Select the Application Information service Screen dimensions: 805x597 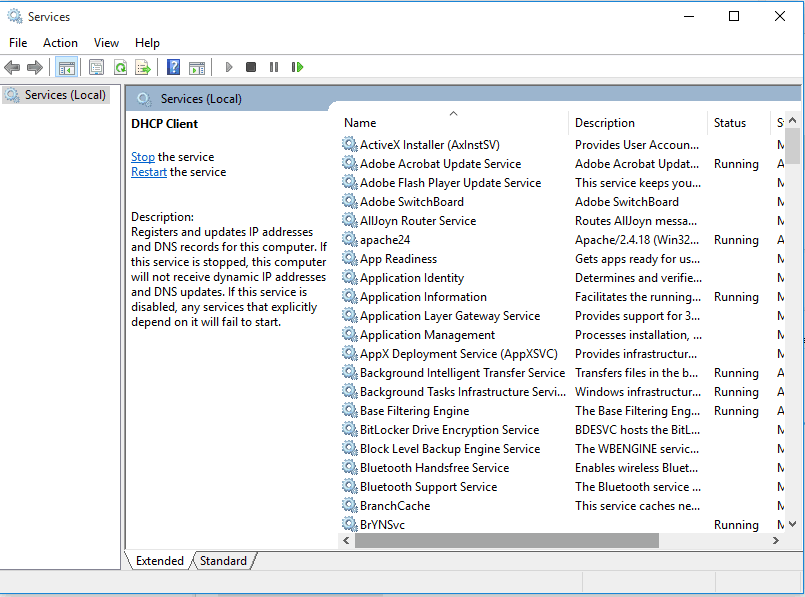pos(423,297)
